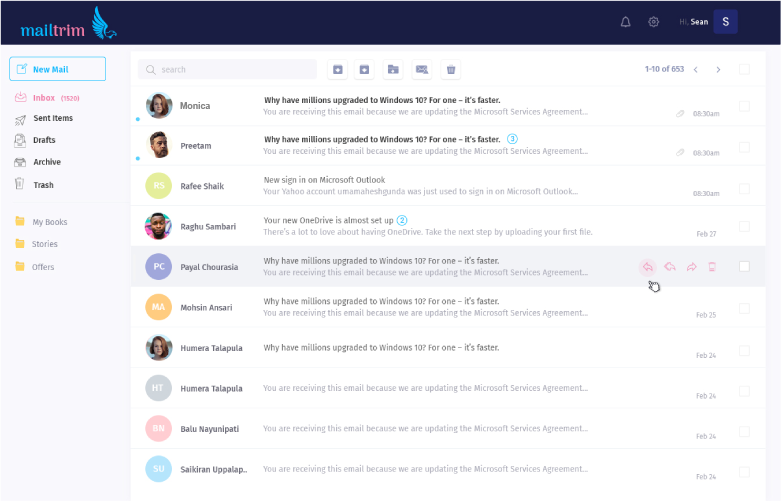
Task: Check the box for Balu Nayunipati's email
Action: 744,431
